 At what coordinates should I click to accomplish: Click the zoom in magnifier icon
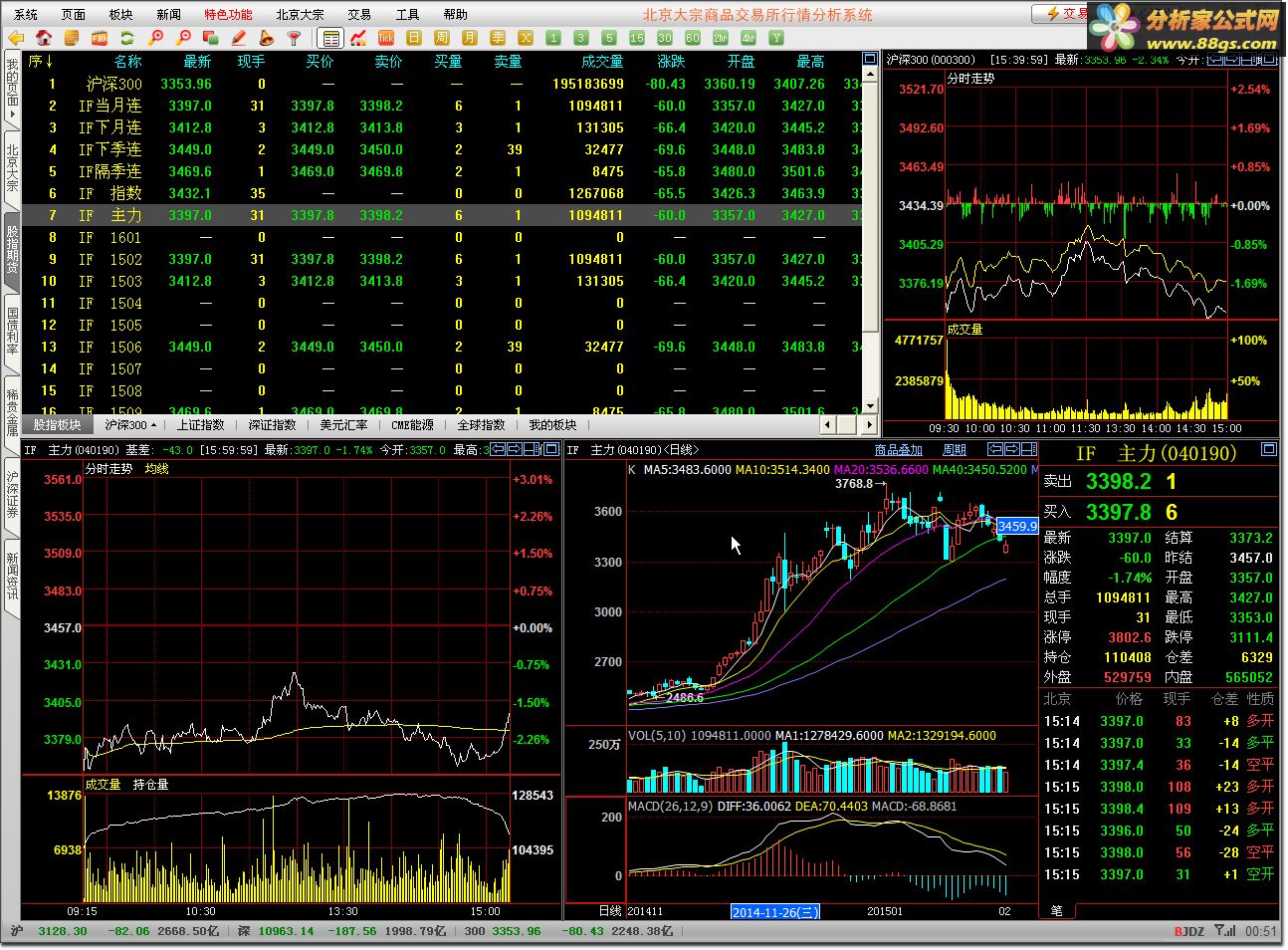(x=155, y=38)
